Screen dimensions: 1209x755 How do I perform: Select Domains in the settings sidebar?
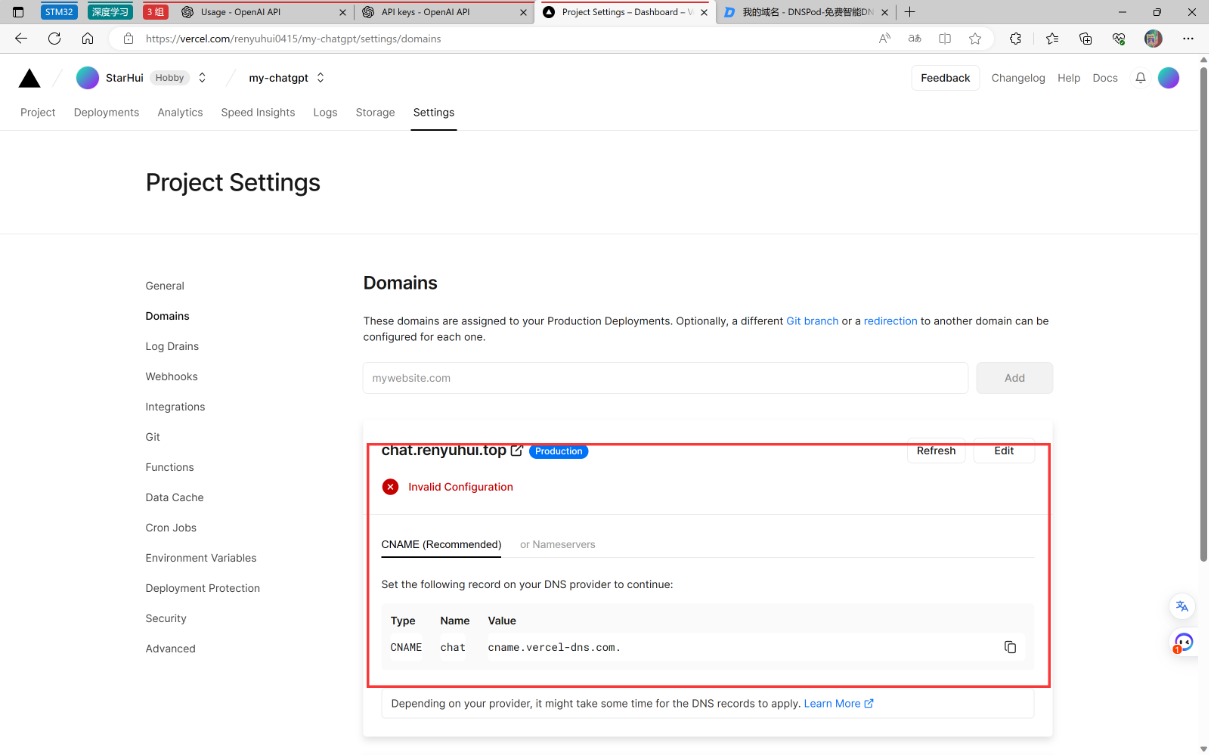click(167, 316)
